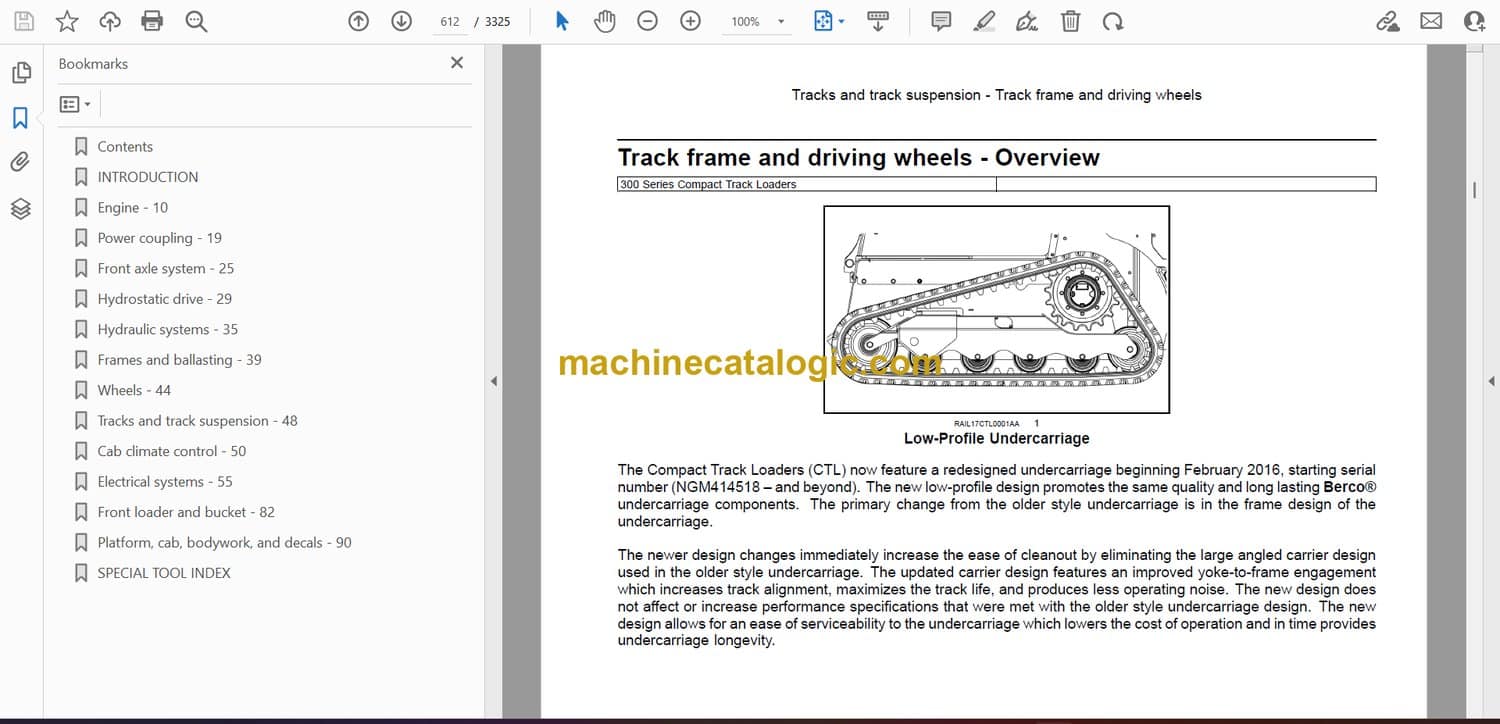Click the undercarriage diagram figure
This screenshot has width=1500, height=724.
(x=996, y=310)
